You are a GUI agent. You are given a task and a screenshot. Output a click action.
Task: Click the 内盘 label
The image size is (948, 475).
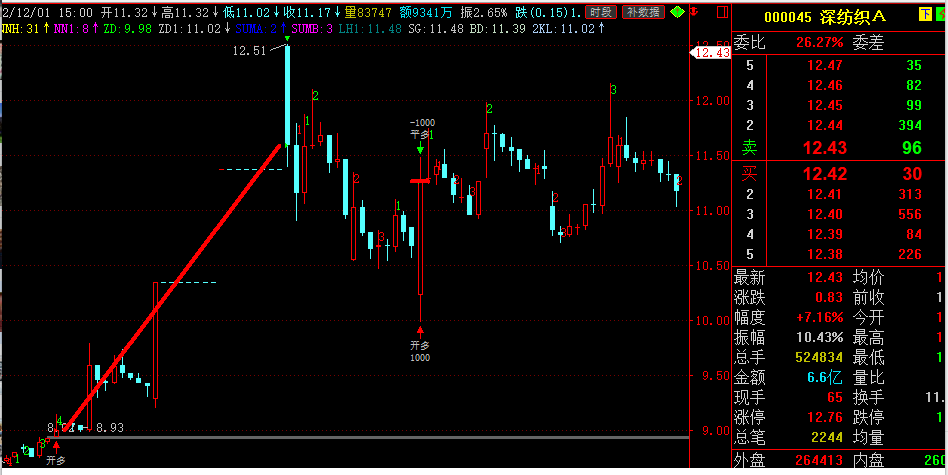pyautogui.click(x=868, y=460)
